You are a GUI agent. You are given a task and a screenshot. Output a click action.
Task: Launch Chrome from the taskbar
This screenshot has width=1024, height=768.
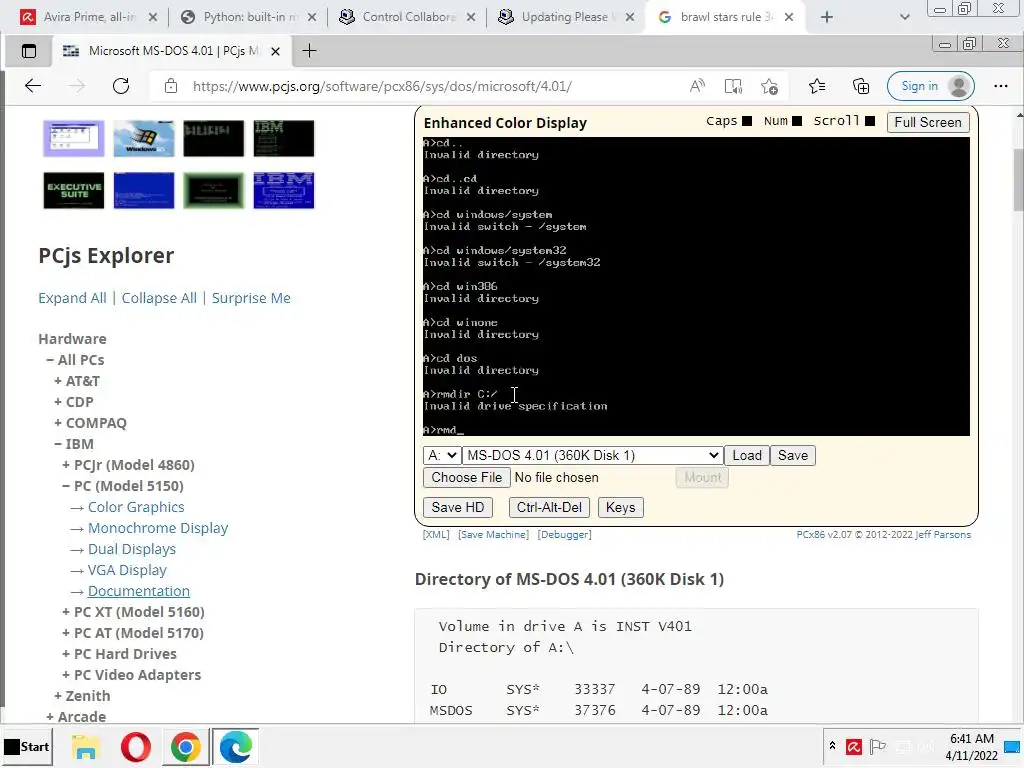185,746
